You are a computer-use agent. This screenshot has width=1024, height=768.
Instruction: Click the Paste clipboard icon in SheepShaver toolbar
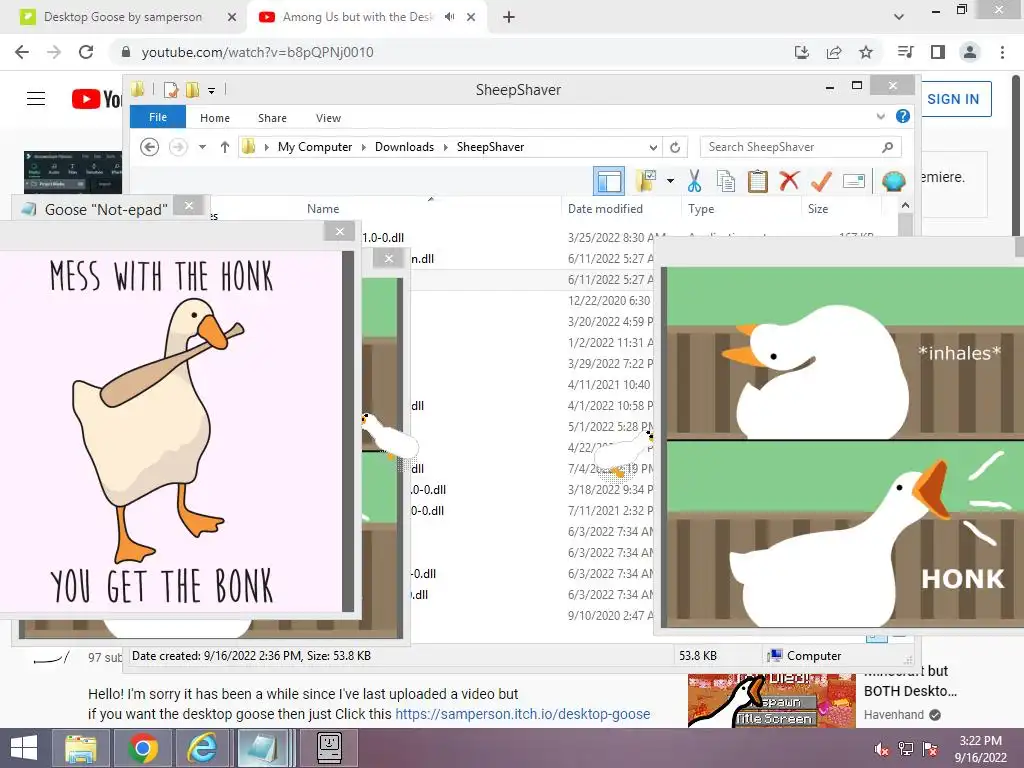click(x=758, y=181)
